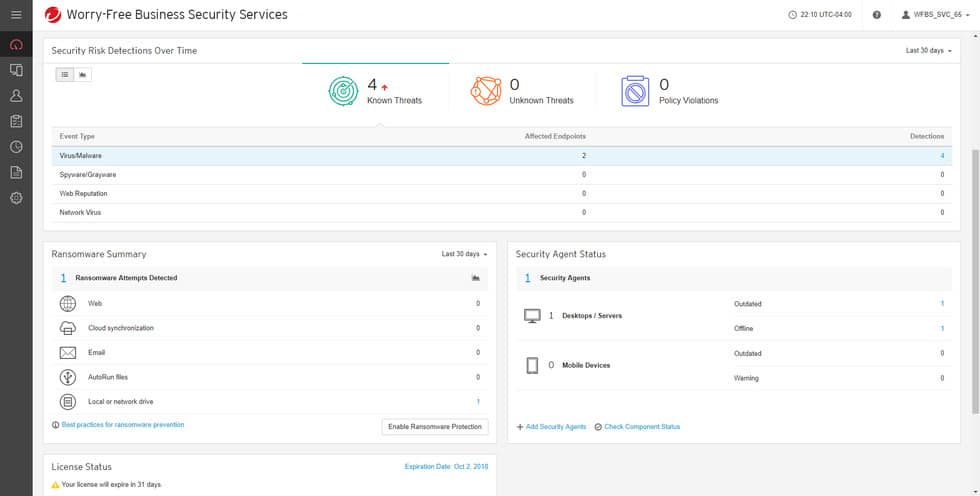This screenshot has height=496, width=980.
Task: Select the Web Reputation row
Action: click(x=501, y=194)
